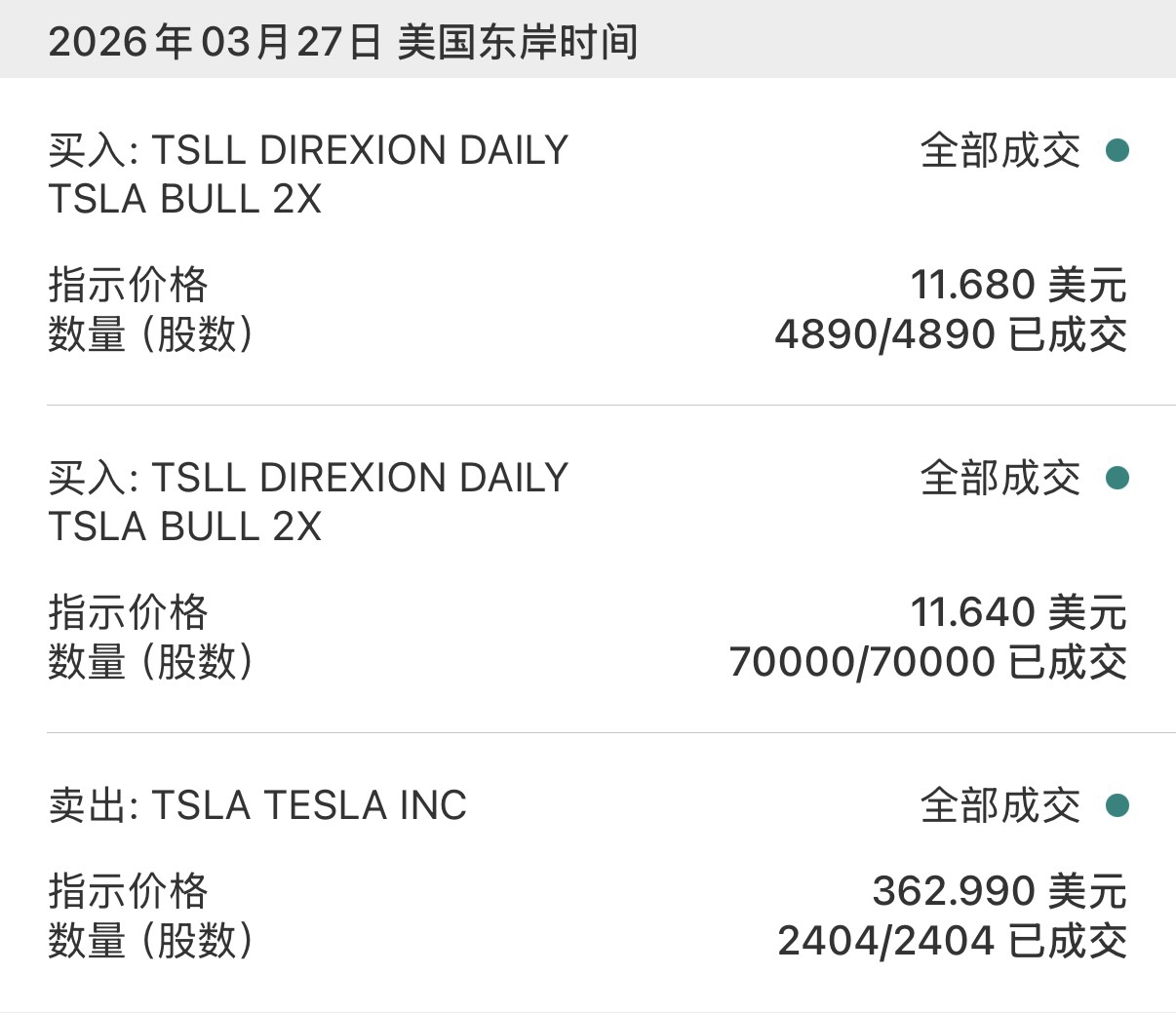Click the 数量 (股数) label in the TSLA sell order
This screenshot has width=1176, height=1013.
tap(151, 941)
